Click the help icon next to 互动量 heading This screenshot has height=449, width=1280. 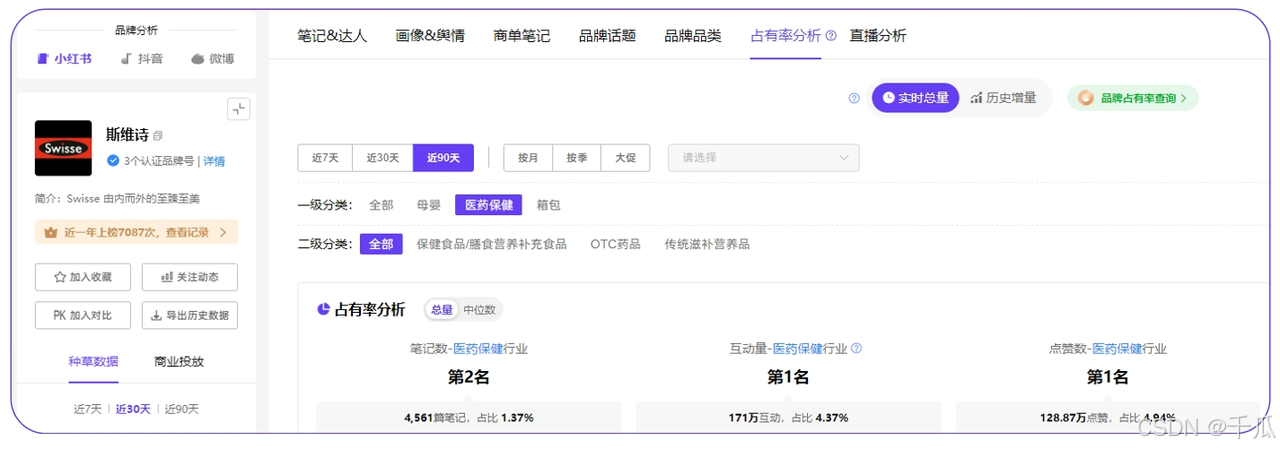click(856, 349)
